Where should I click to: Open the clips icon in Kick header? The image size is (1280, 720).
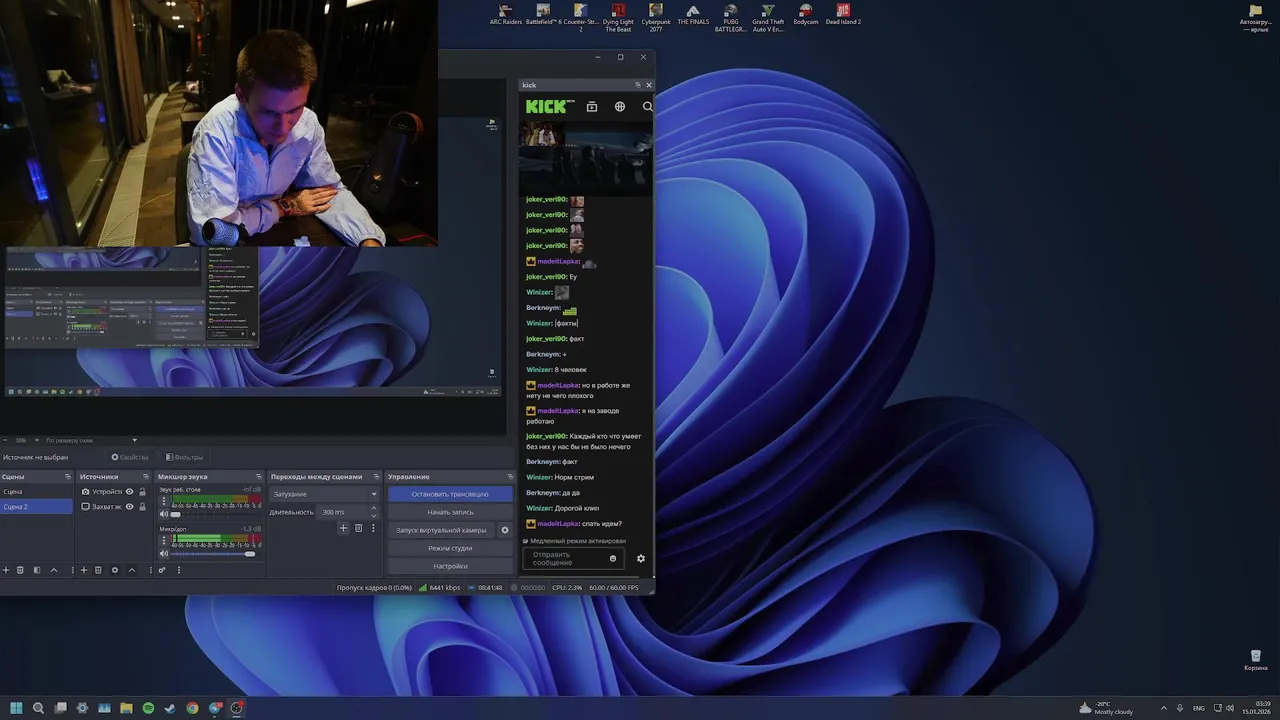(x=592, y=106)
